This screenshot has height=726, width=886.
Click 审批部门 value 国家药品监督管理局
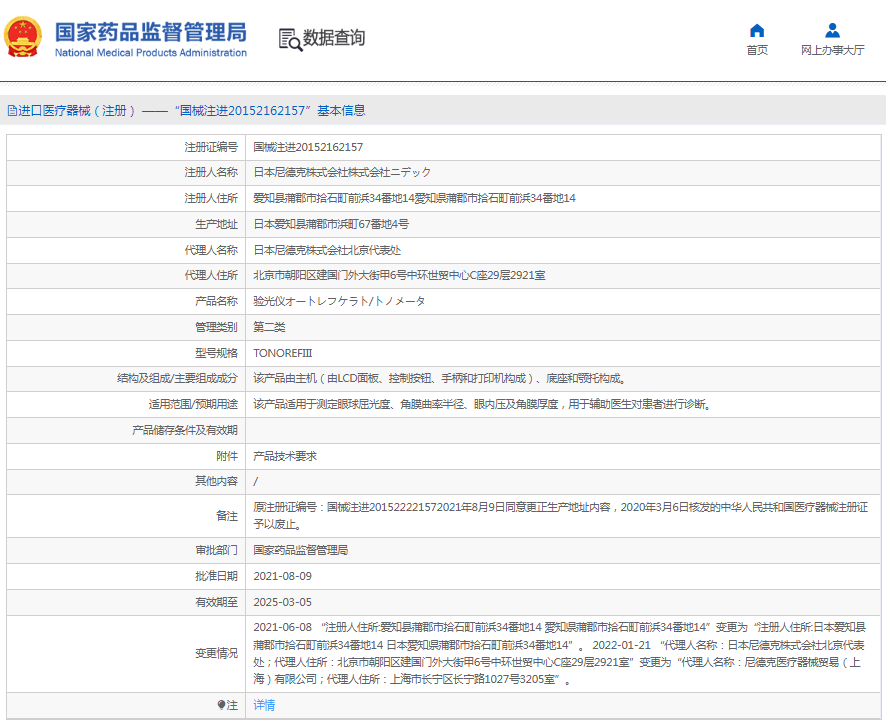tap(301, 550)
